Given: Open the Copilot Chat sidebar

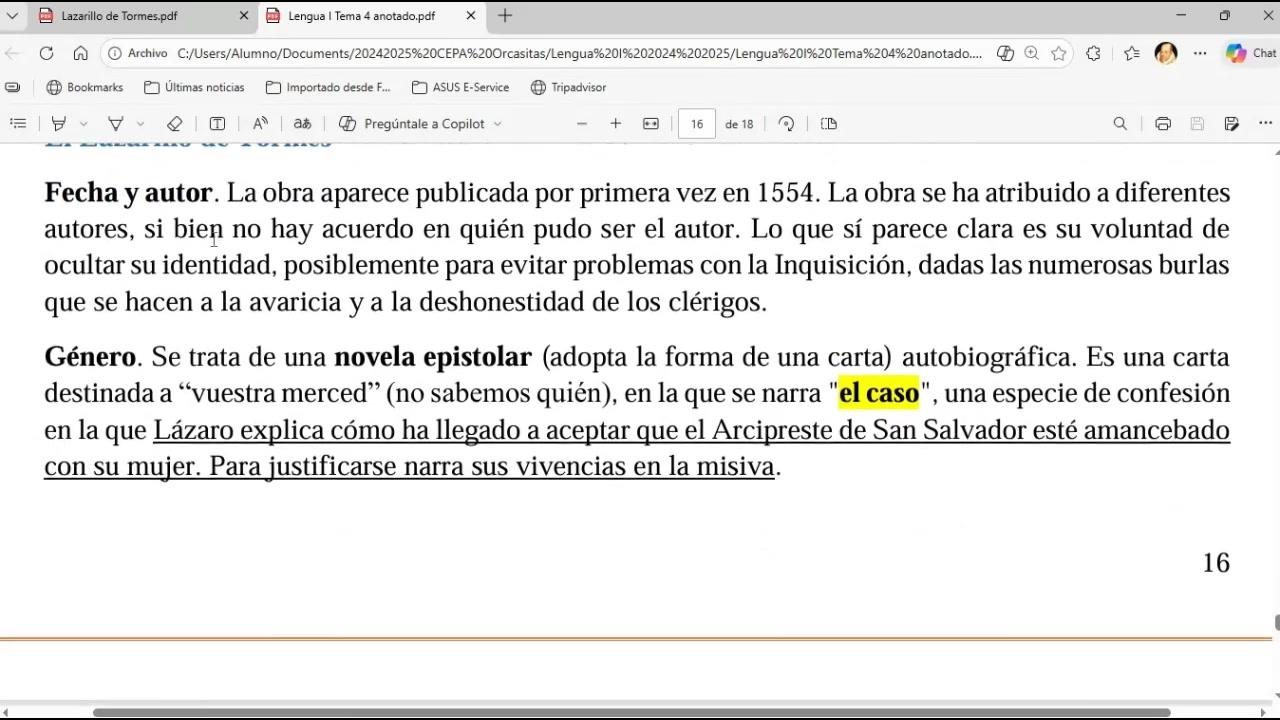Looking at the screenshot, I should [x=1251, y=54].
